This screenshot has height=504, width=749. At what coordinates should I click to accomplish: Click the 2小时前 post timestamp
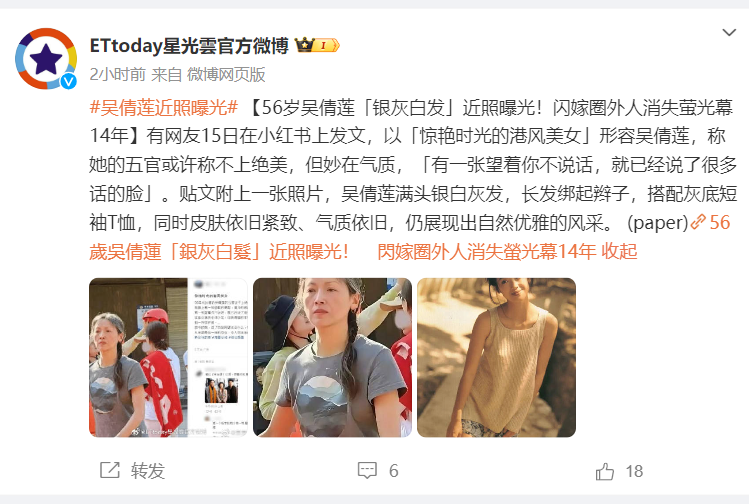click(118, 75)
